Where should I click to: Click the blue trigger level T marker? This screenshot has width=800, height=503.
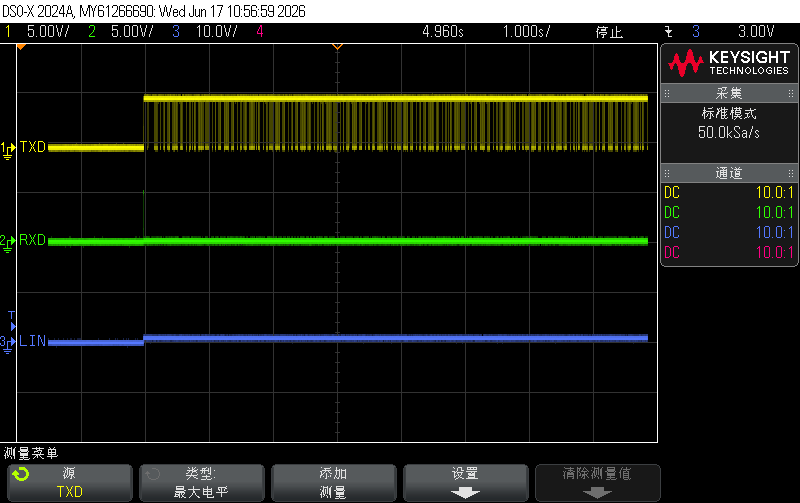click(x=12, y=321)
